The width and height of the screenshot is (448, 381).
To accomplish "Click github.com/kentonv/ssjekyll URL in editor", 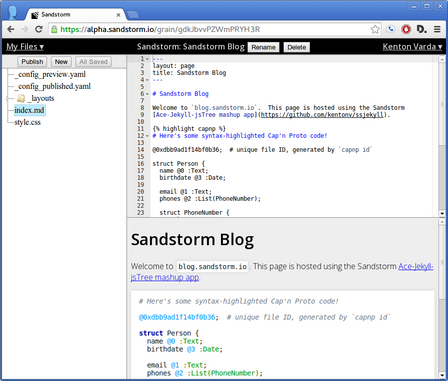I will [322, 115].
